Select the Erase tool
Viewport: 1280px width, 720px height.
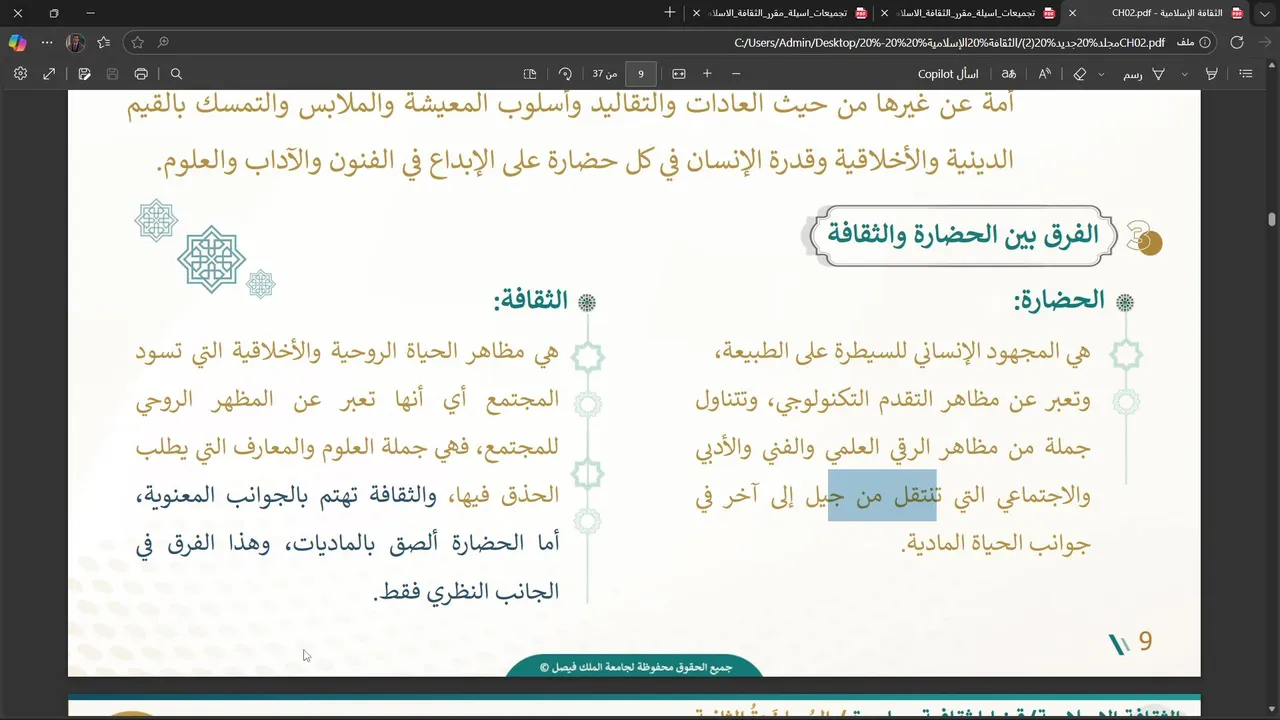1080,74
